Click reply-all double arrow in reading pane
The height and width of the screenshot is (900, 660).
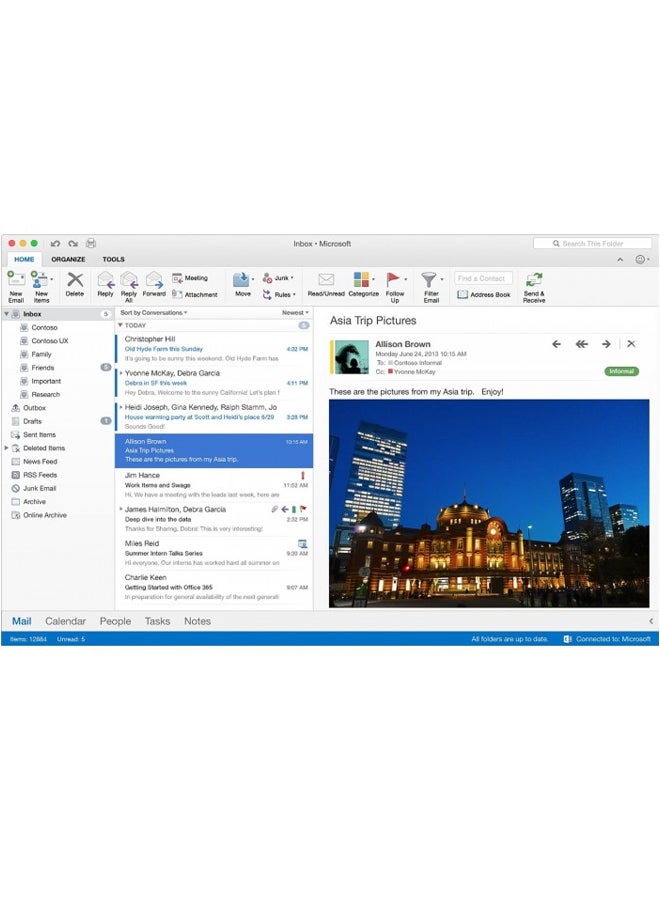[581, 344]
